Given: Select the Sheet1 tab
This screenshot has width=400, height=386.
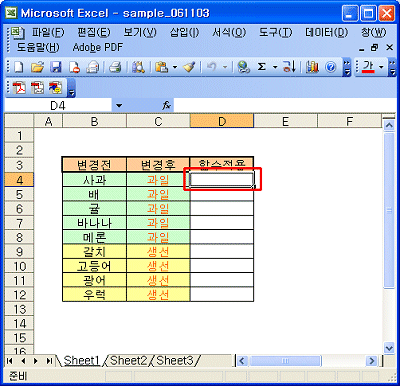Looking at the screenshot, I should pos(82,361).
